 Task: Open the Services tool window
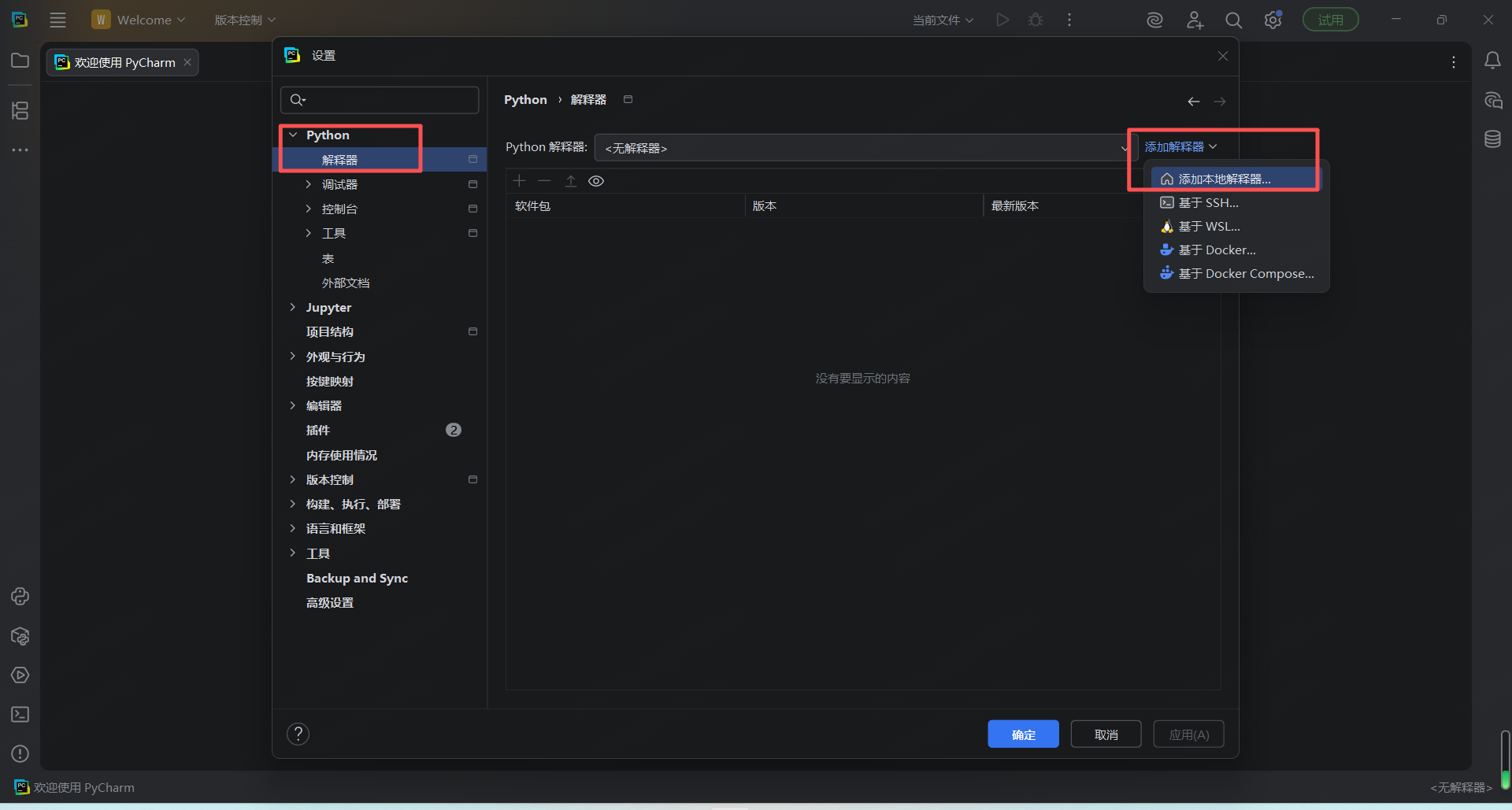pos(20,675)
